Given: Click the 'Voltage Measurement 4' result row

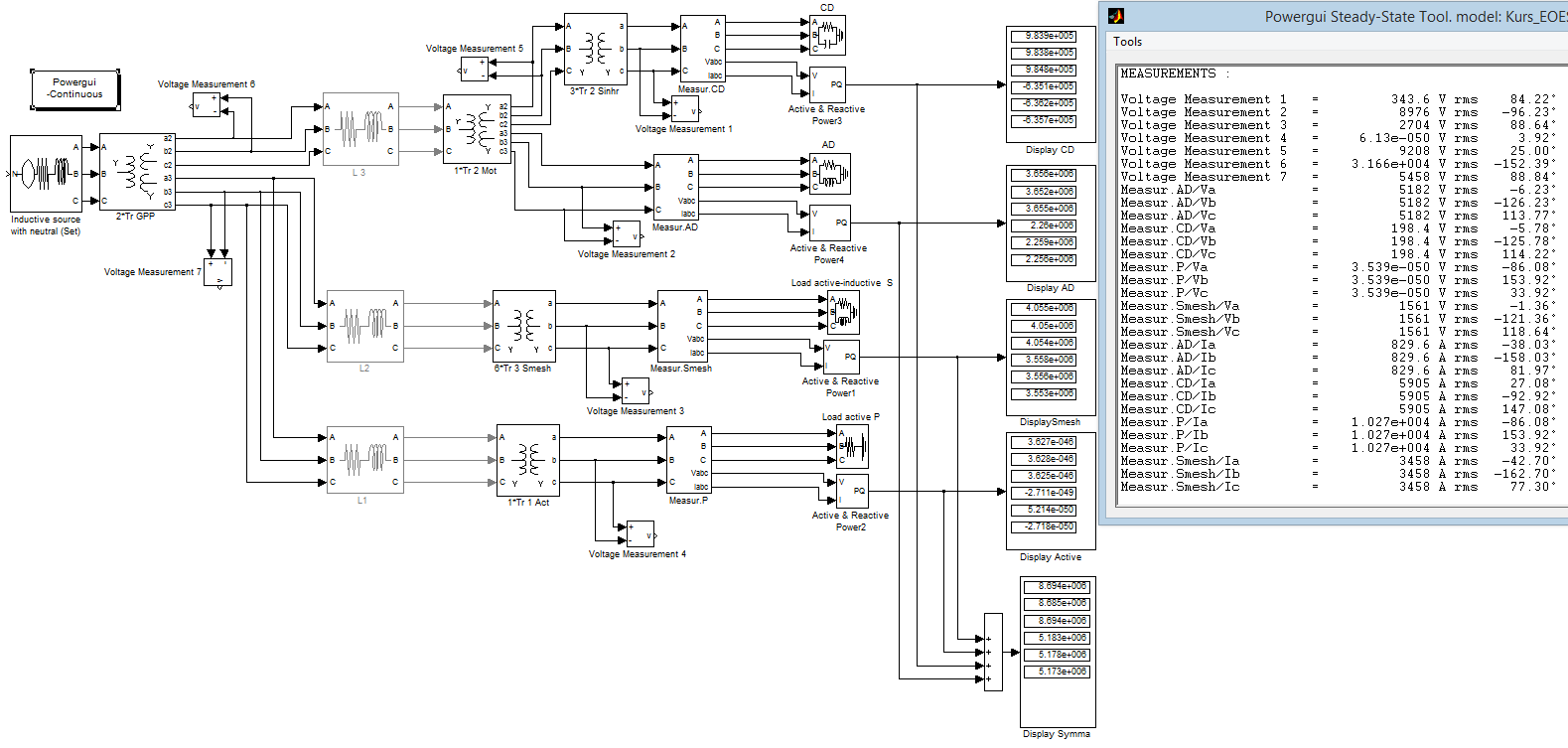Looking at the screenshot, I should click(1338, 138).
